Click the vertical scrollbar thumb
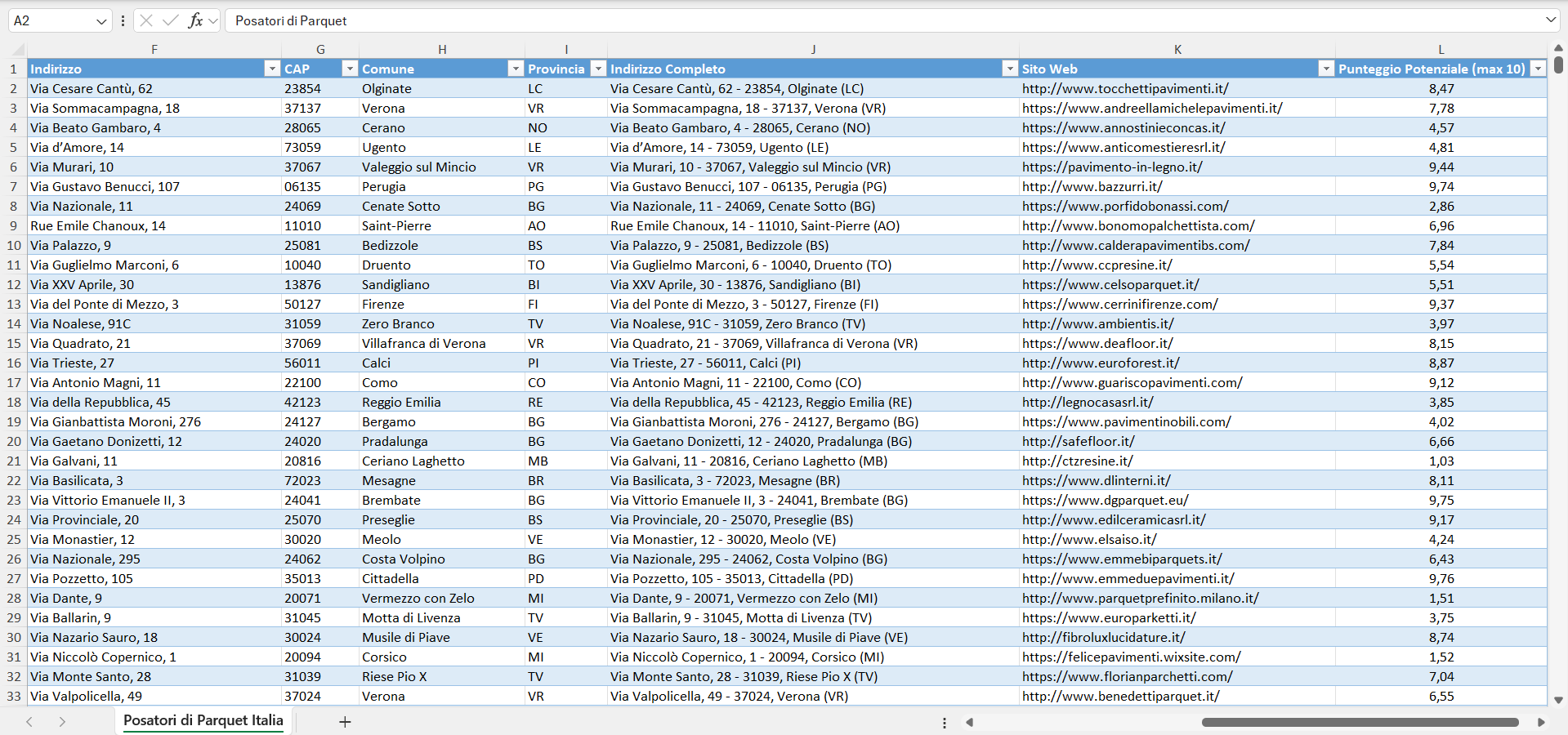Screen dimensions: 1568x735 1558,65
